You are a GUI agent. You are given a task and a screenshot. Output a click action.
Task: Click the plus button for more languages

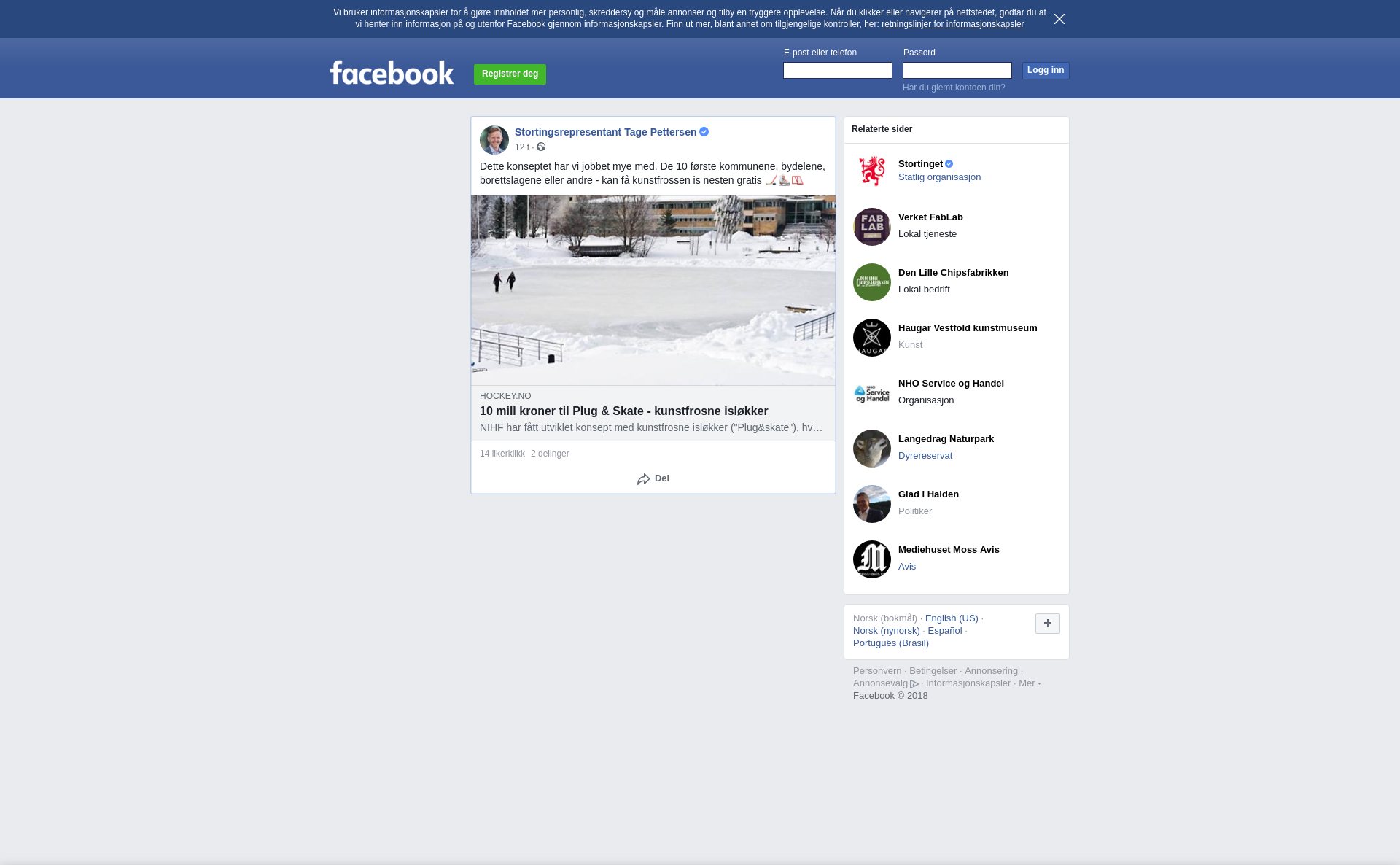[x=1048, y=624]
